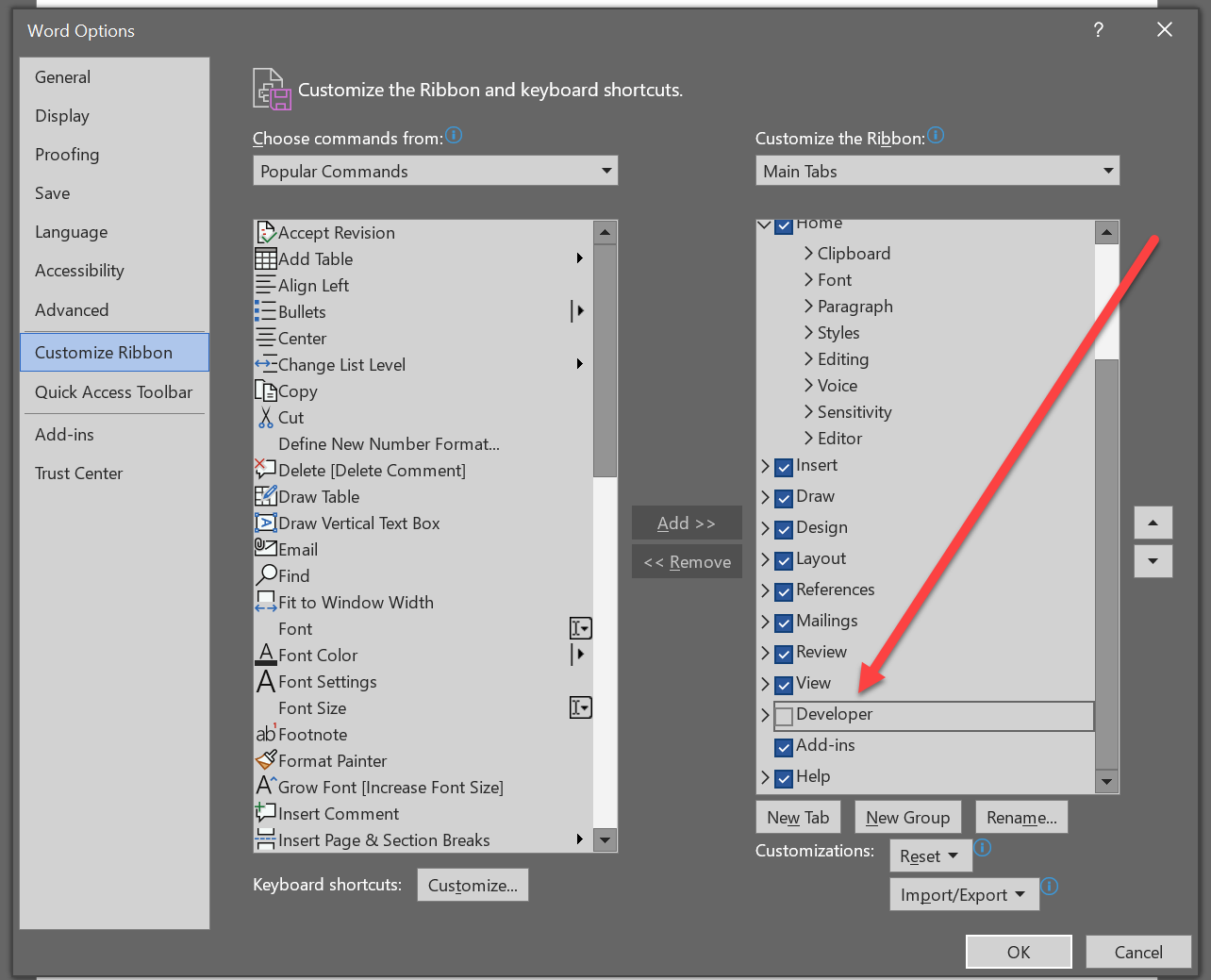Click the info icon beside Choose commands from

454,135
